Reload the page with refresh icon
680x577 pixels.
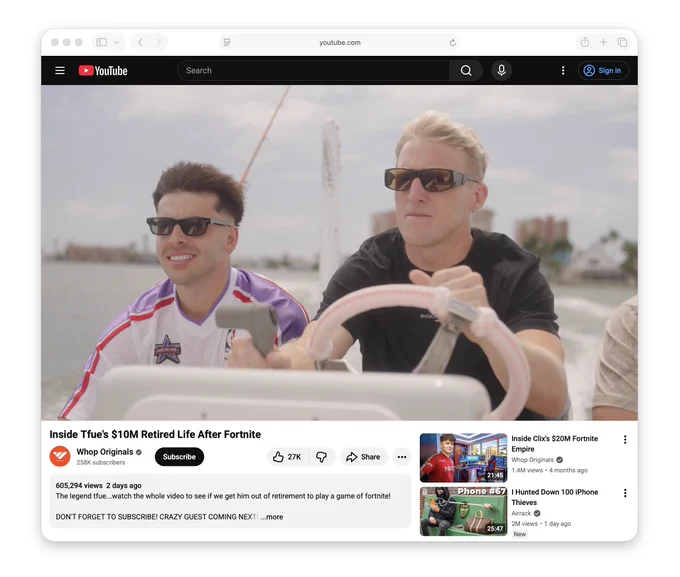(x=452, y=42)
